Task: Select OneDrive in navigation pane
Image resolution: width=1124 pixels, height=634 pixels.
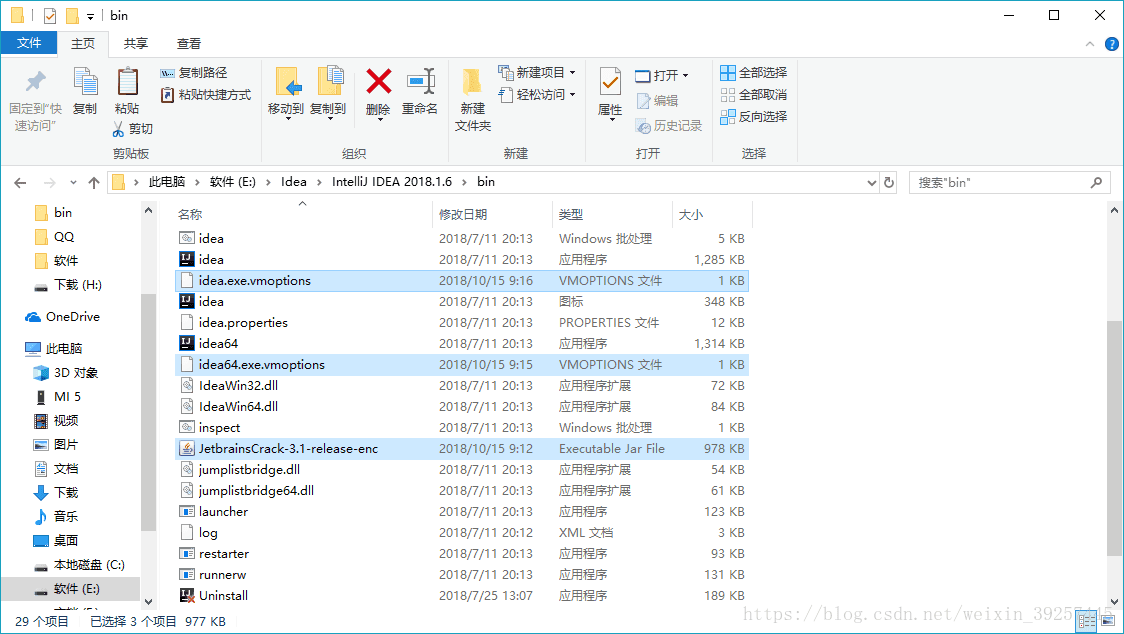Action: [x=62, y=317]
